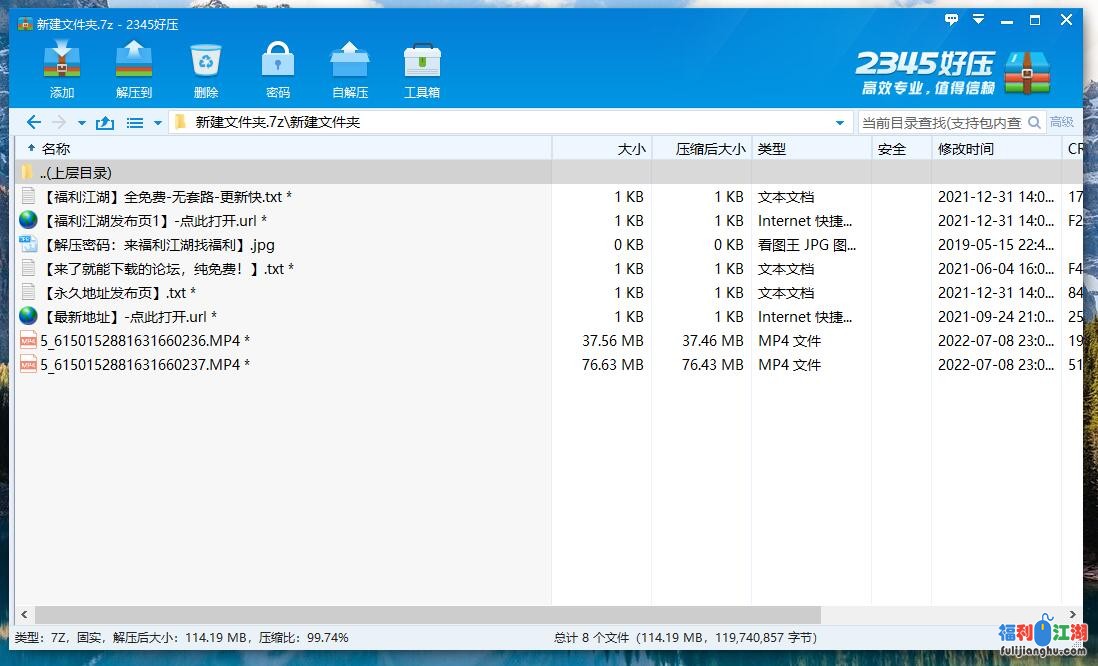Click the magnifier search icon
This screenshot has height=666, width=1098.
(1035, 122)
